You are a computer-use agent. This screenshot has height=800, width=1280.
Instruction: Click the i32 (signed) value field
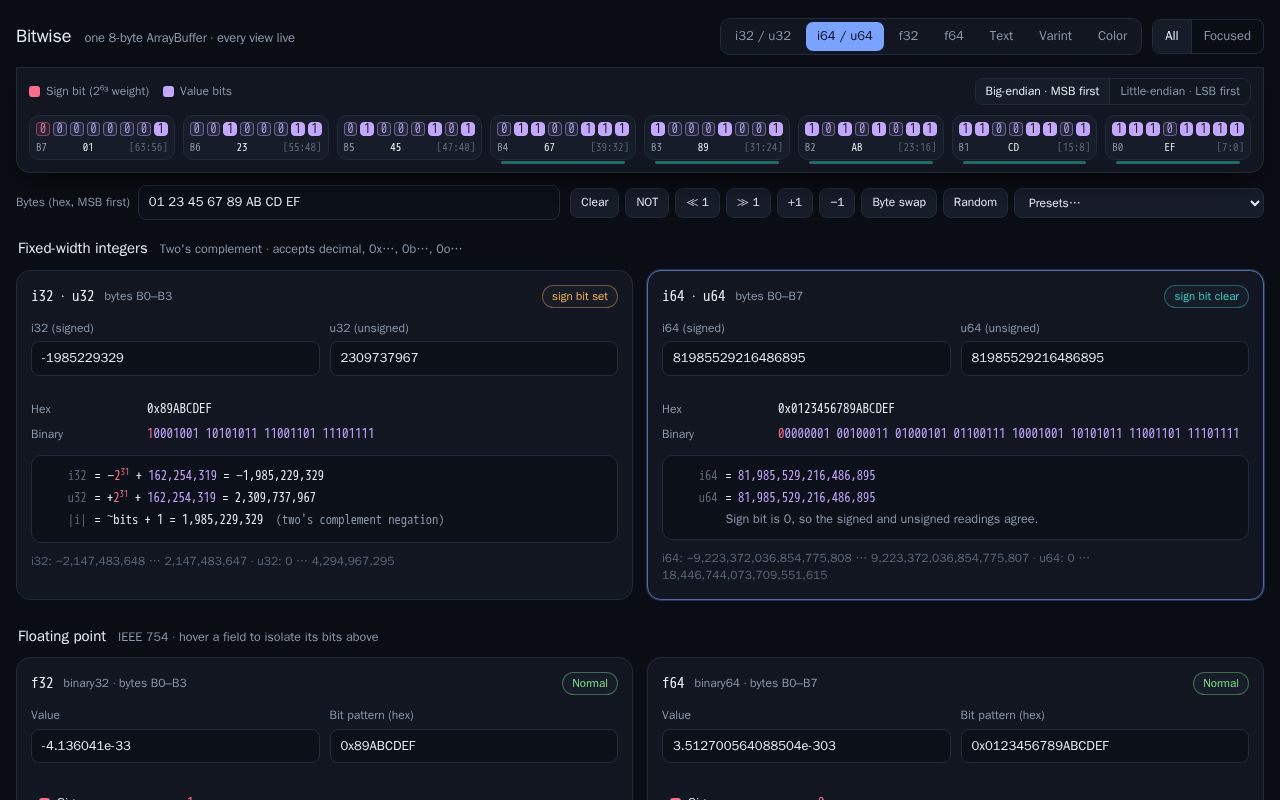[175, 358]
